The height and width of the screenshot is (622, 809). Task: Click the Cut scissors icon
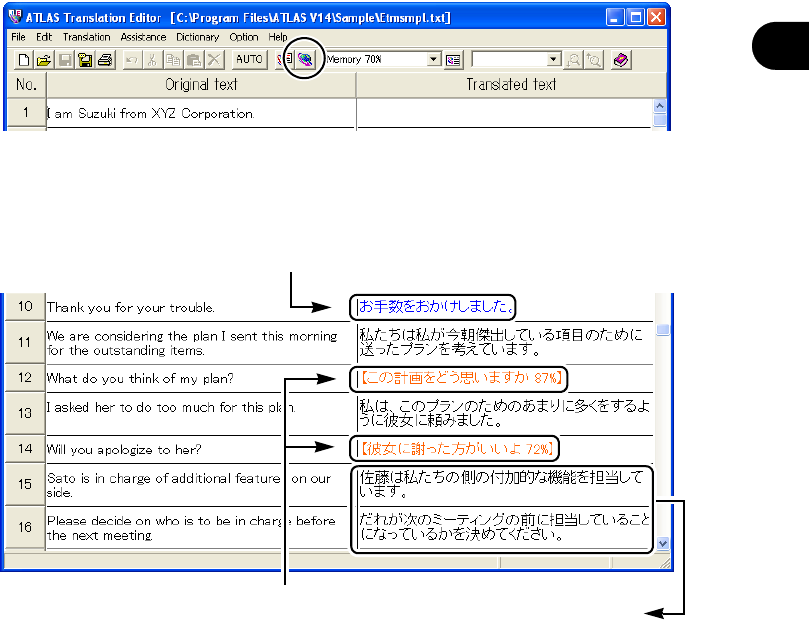pos(152,60)
